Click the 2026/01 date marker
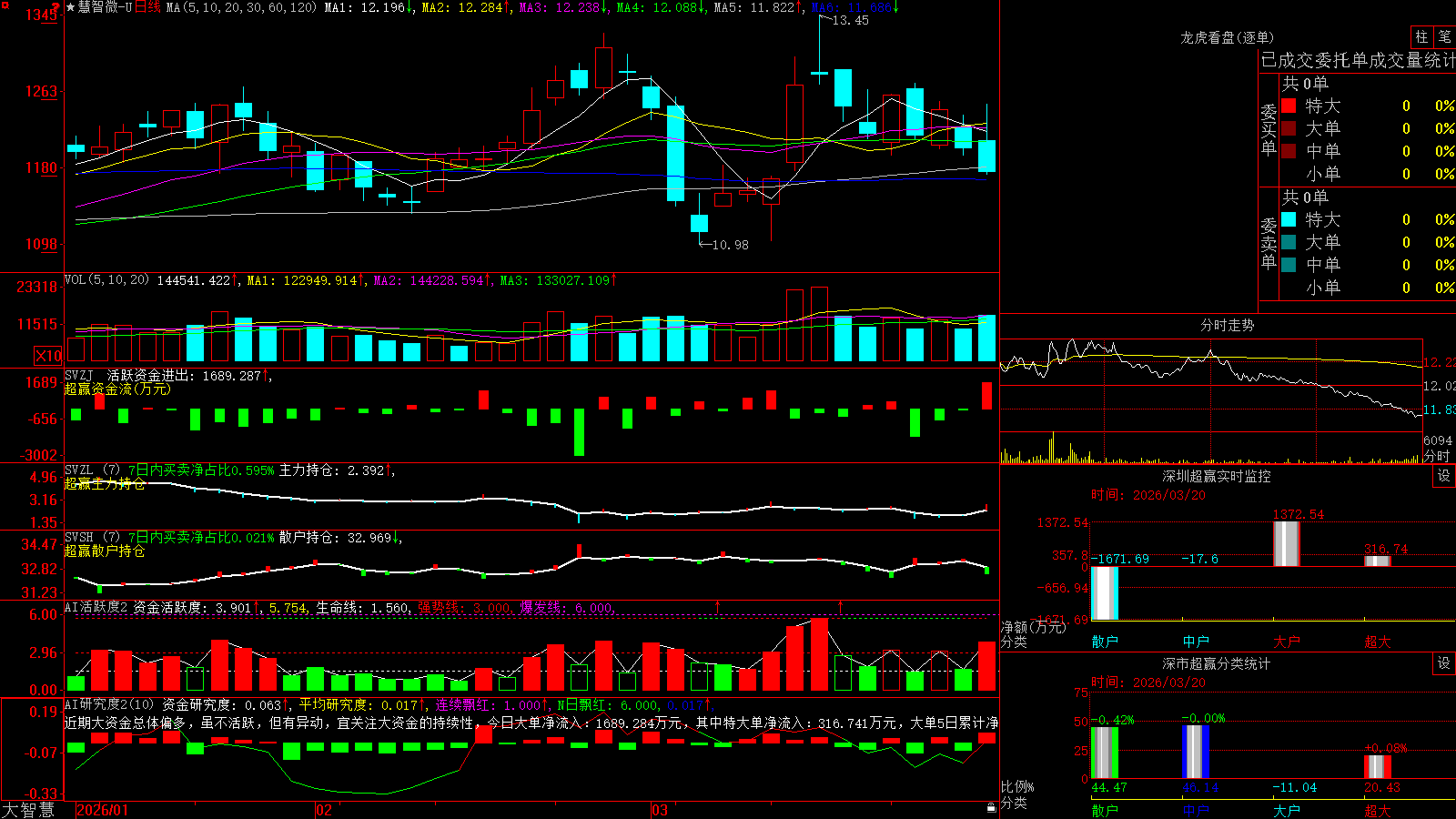The height and width of the screenshot is (819, 1456). pyautogui.click(x=103, y=810)
